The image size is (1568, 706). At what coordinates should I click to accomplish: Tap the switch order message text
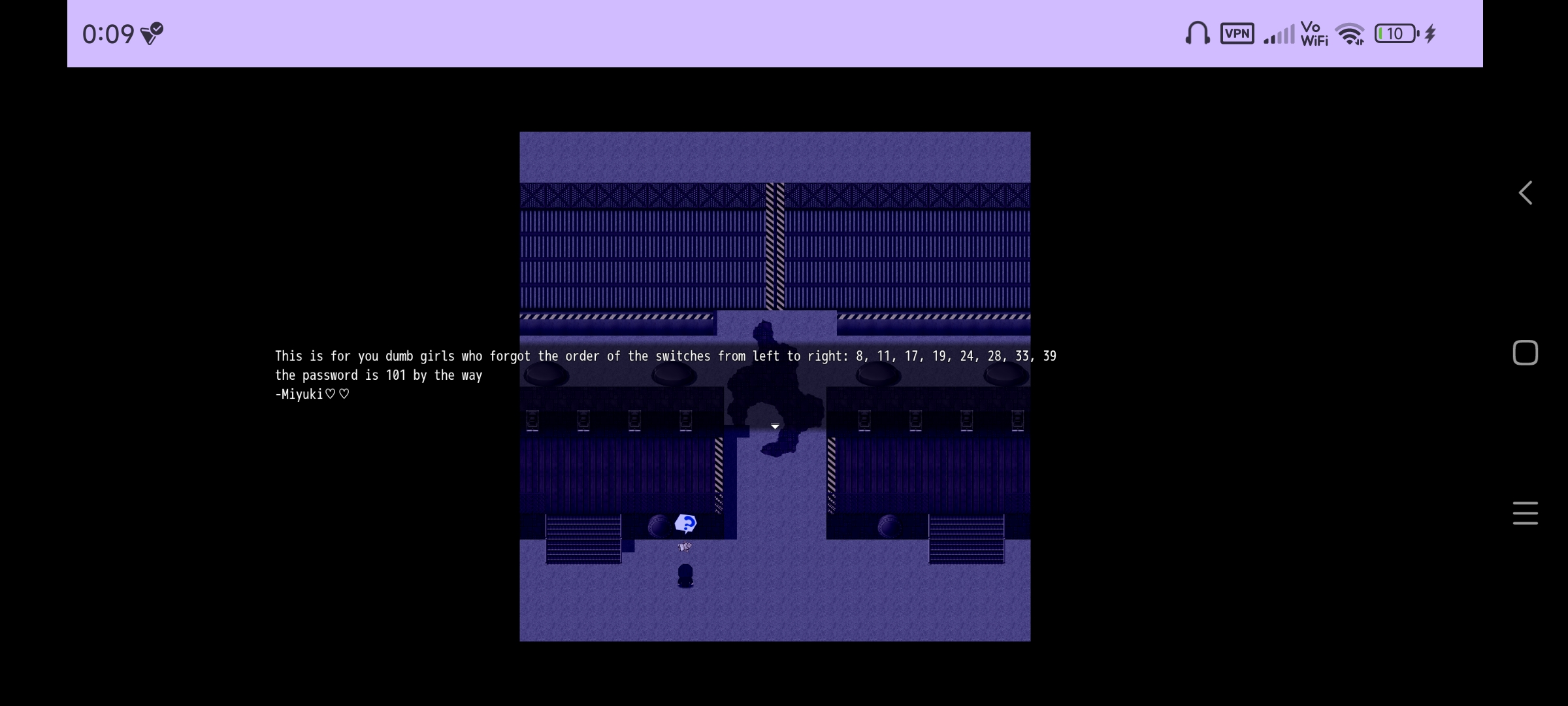pyautogui.click(x=665, y=356)
